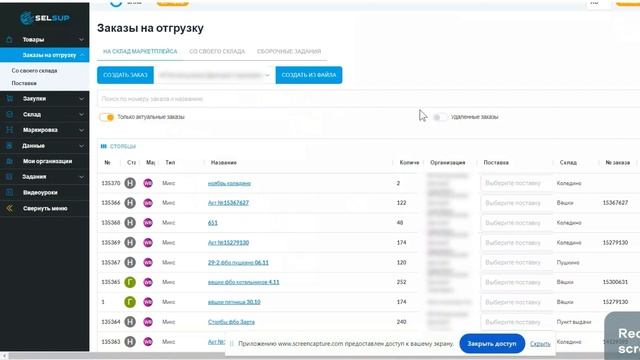Viewport: 640px width, 360px height.
Task: Open Поставки sidebar submenu item
Action: click(24, 83)
